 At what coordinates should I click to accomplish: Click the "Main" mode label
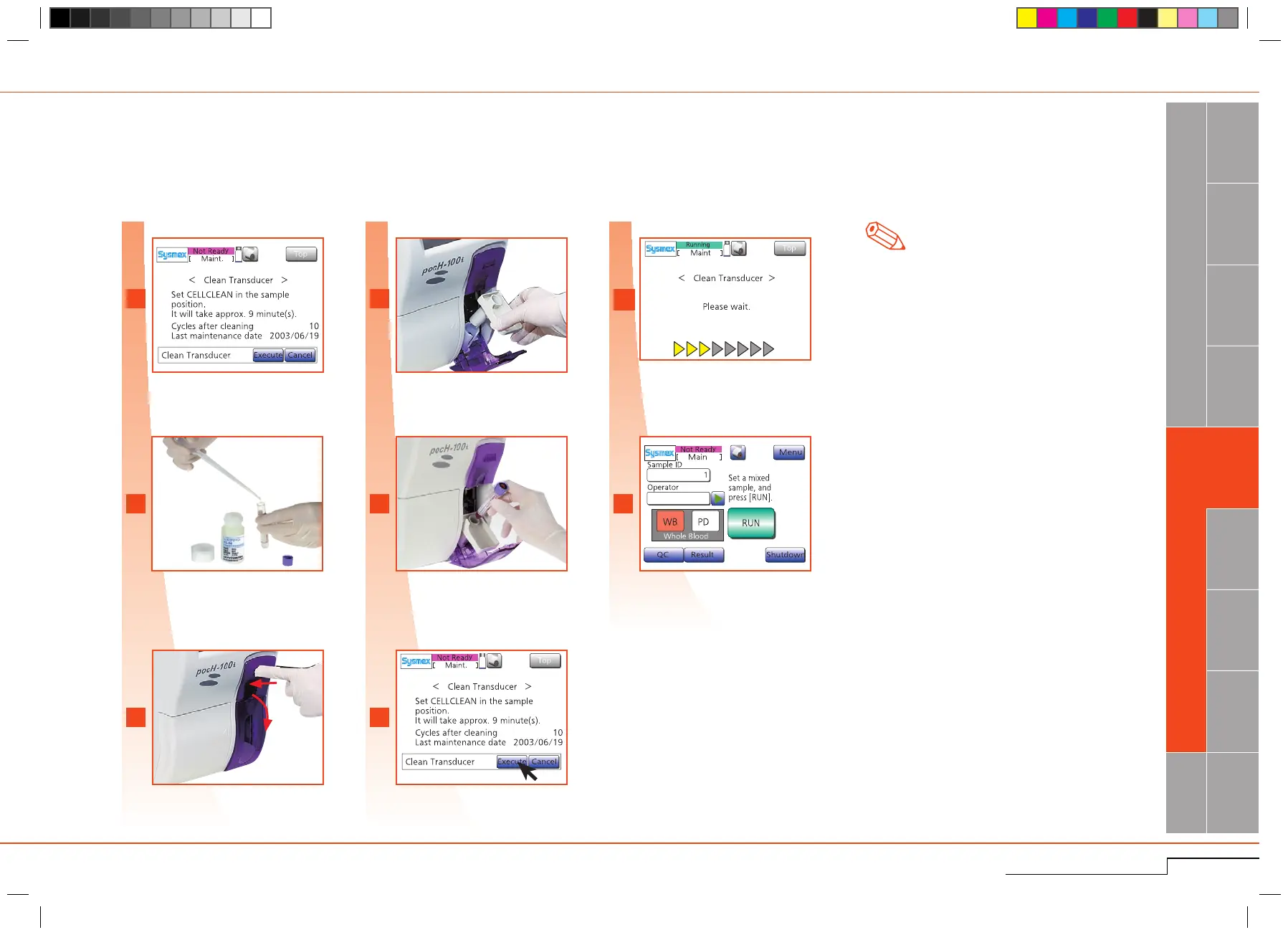(x=697, y=457)
